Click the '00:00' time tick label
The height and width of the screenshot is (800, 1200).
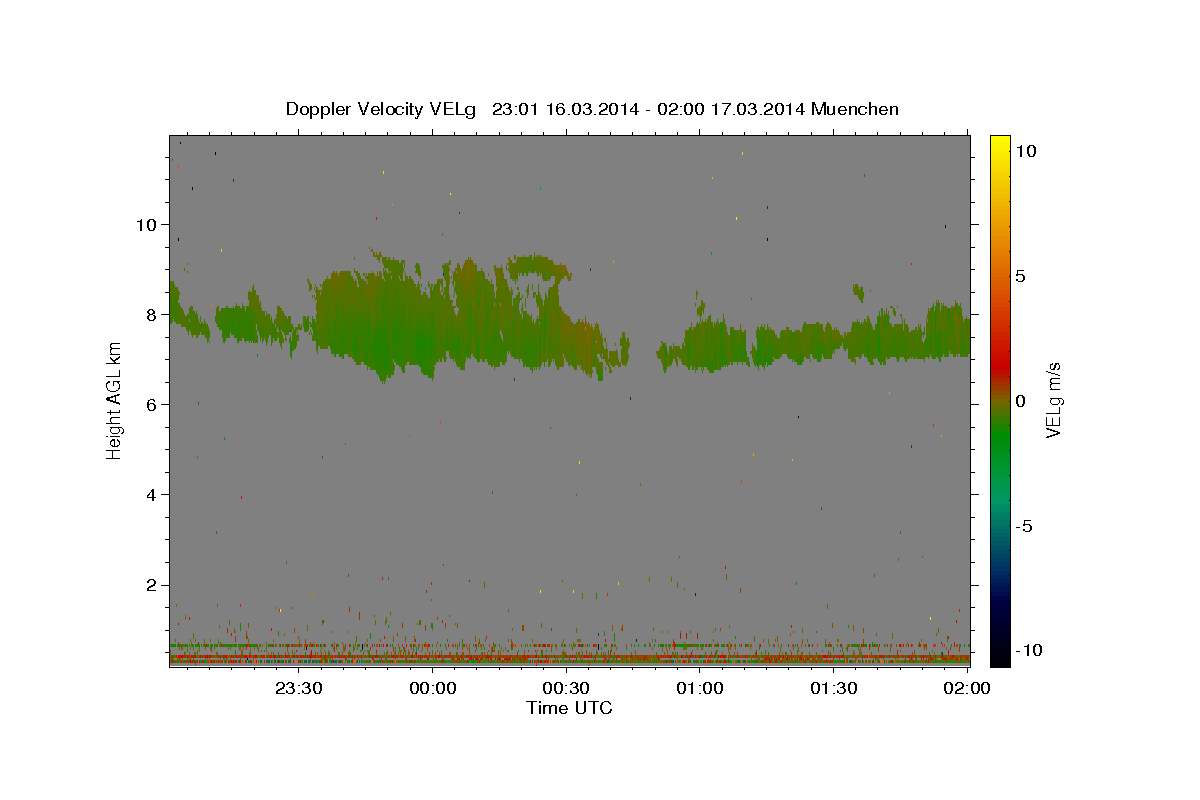[x=434, y=688]
